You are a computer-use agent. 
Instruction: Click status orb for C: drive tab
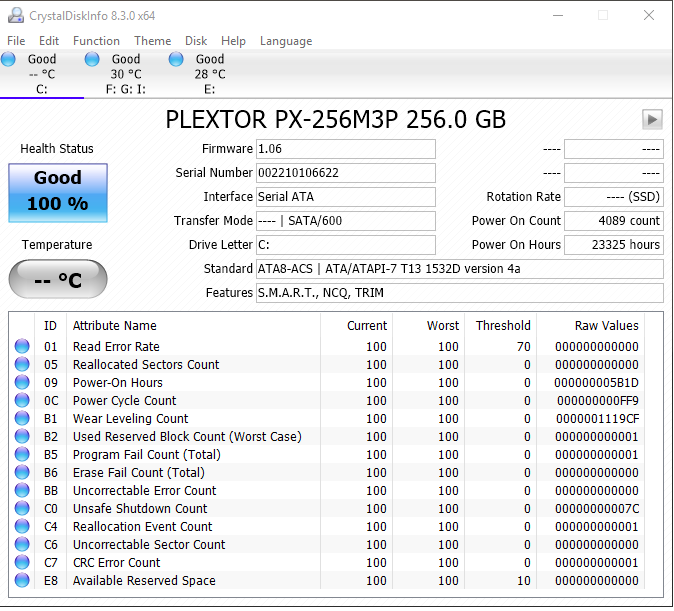click(x=8, y=59)
